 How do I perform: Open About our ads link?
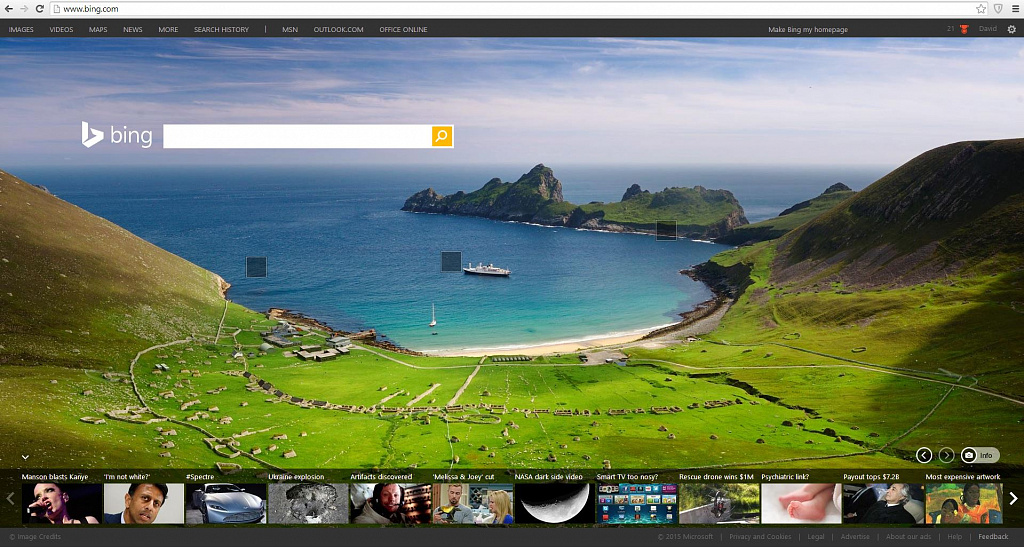click(908, 537)
